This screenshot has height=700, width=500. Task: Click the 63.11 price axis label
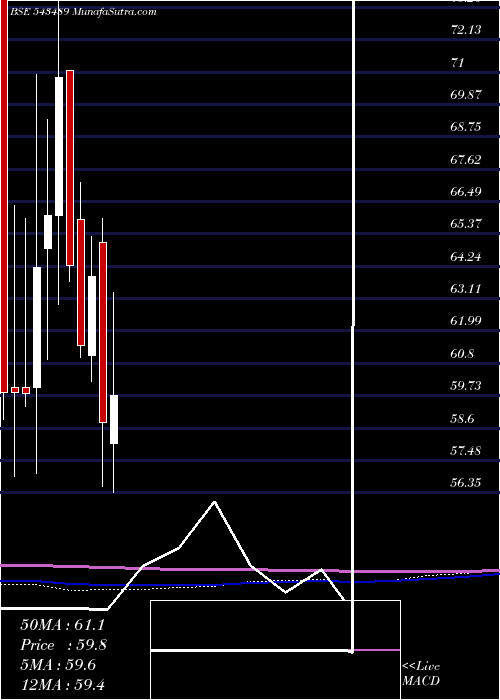[x=466, y=289]
